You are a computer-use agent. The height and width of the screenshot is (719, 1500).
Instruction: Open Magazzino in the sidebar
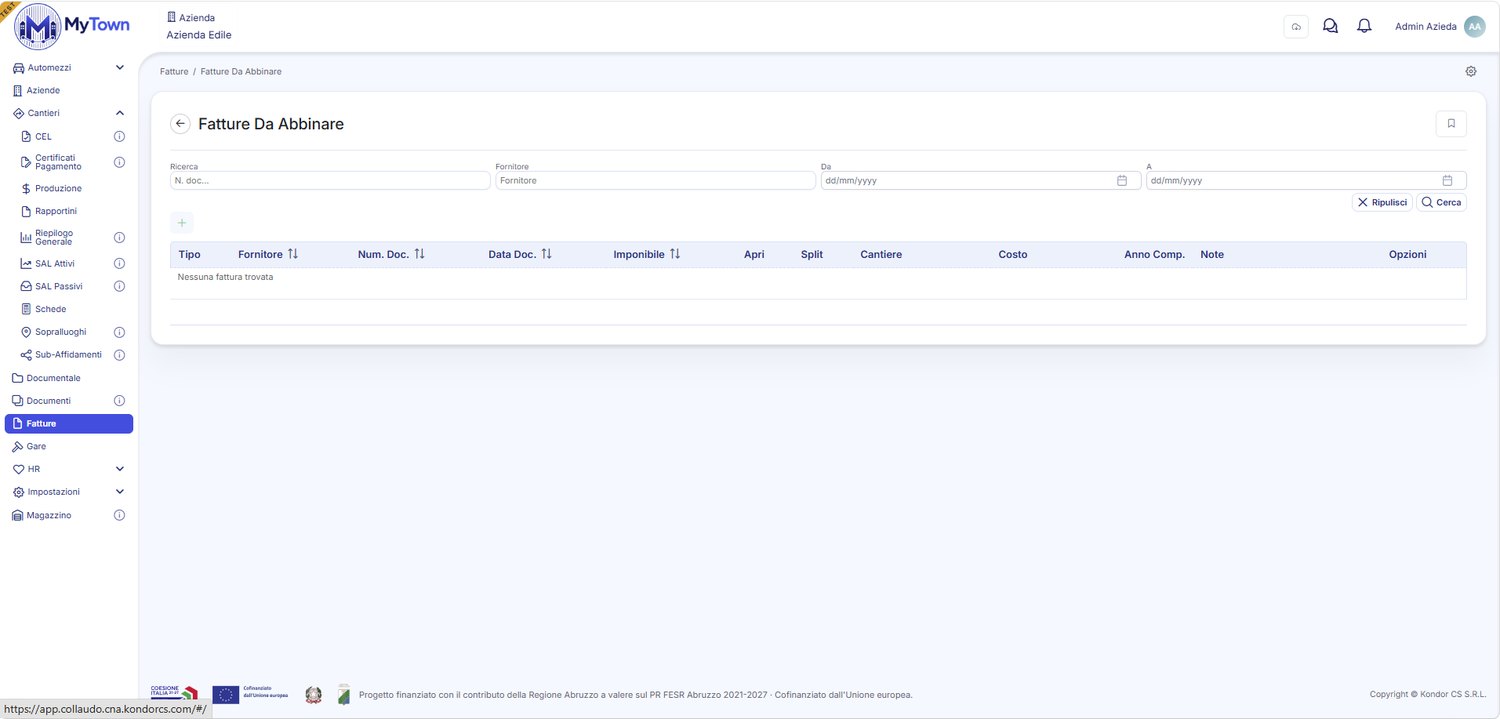pyautogui.click(x=49, y=515)
